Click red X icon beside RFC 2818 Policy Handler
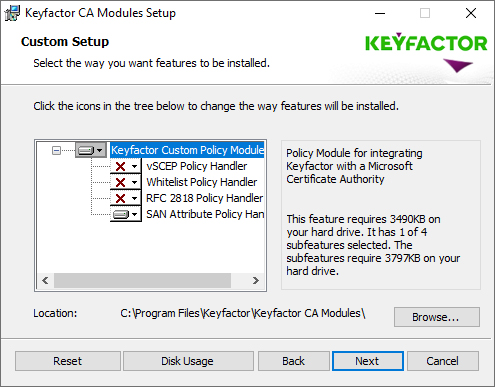495x387 pixels. tap(126, 198)
